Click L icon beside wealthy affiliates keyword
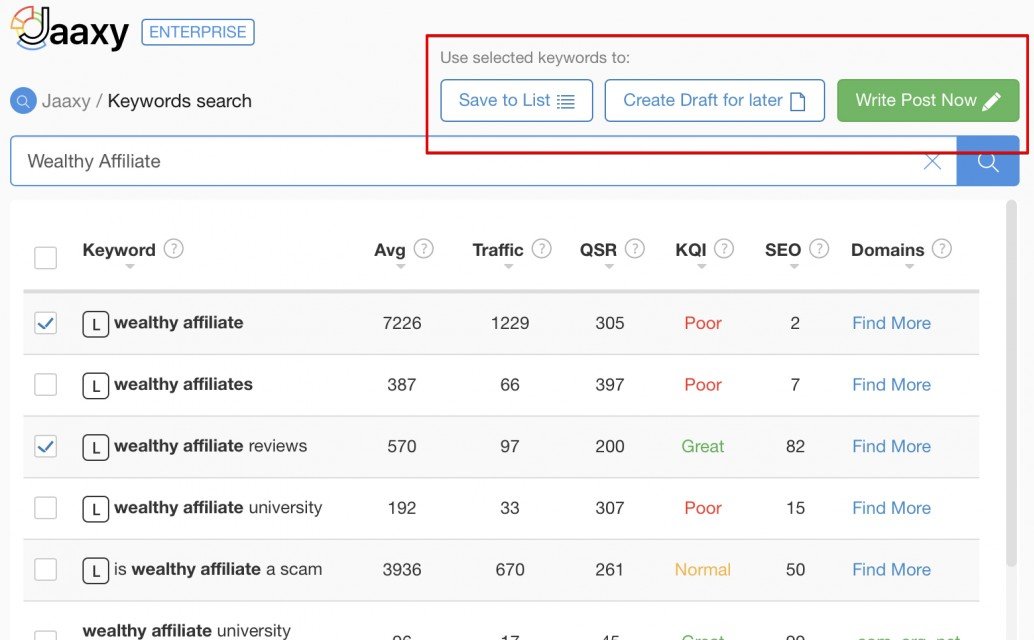 96,386
